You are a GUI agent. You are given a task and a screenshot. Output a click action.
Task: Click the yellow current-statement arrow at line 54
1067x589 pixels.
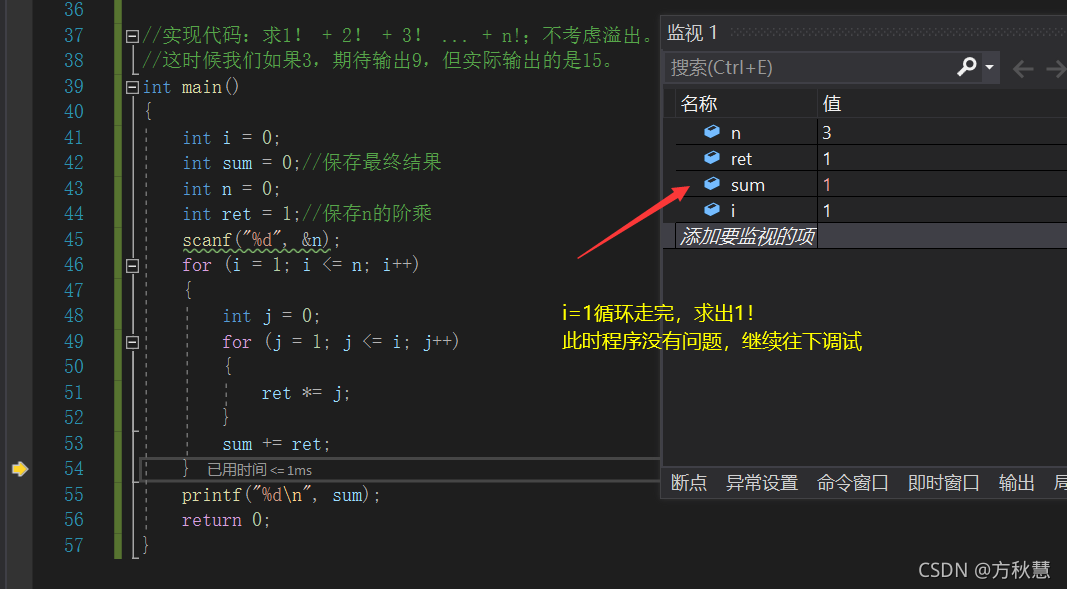20,469
